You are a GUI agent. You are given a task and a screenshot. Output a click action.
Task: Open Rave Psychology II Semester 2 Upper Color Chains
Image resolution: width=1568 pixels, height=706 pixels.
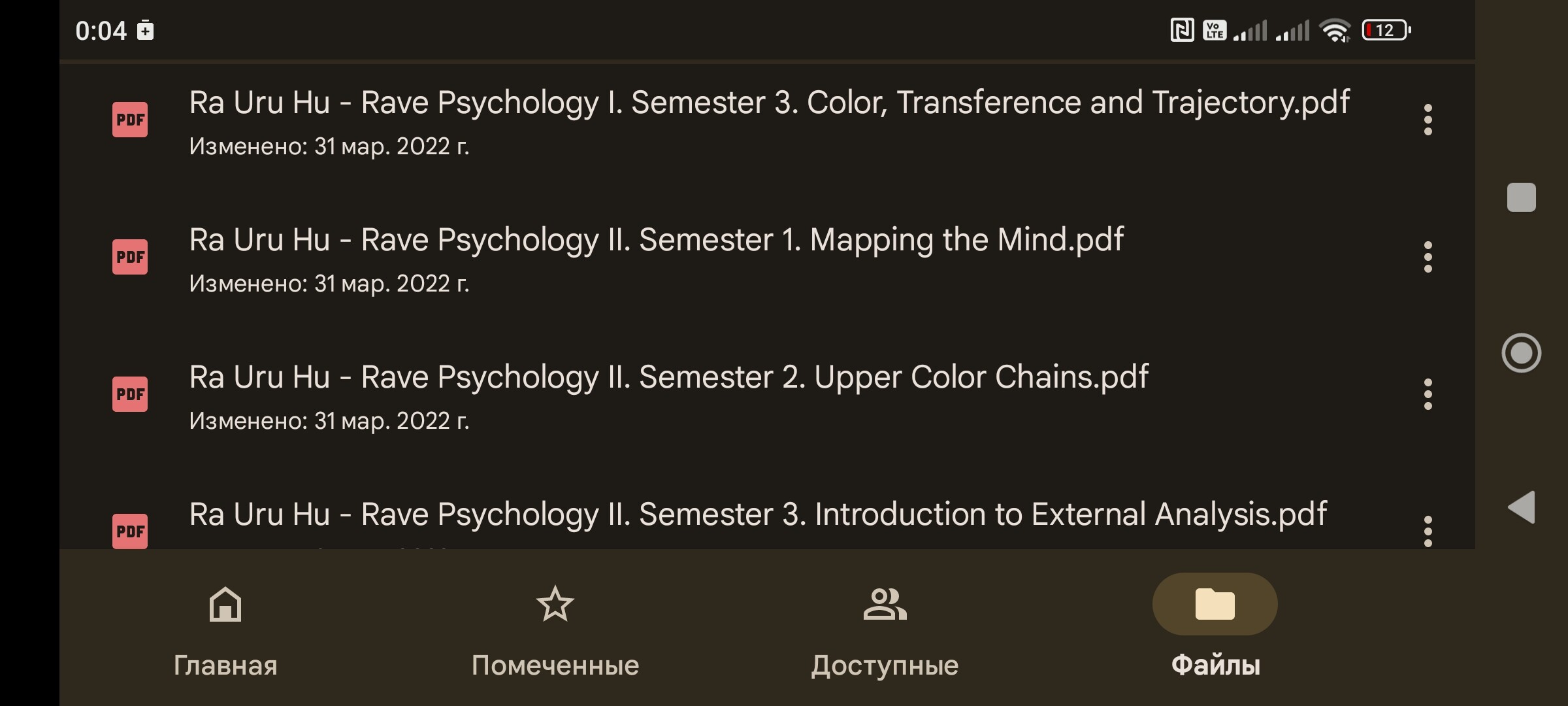point(668,378)
